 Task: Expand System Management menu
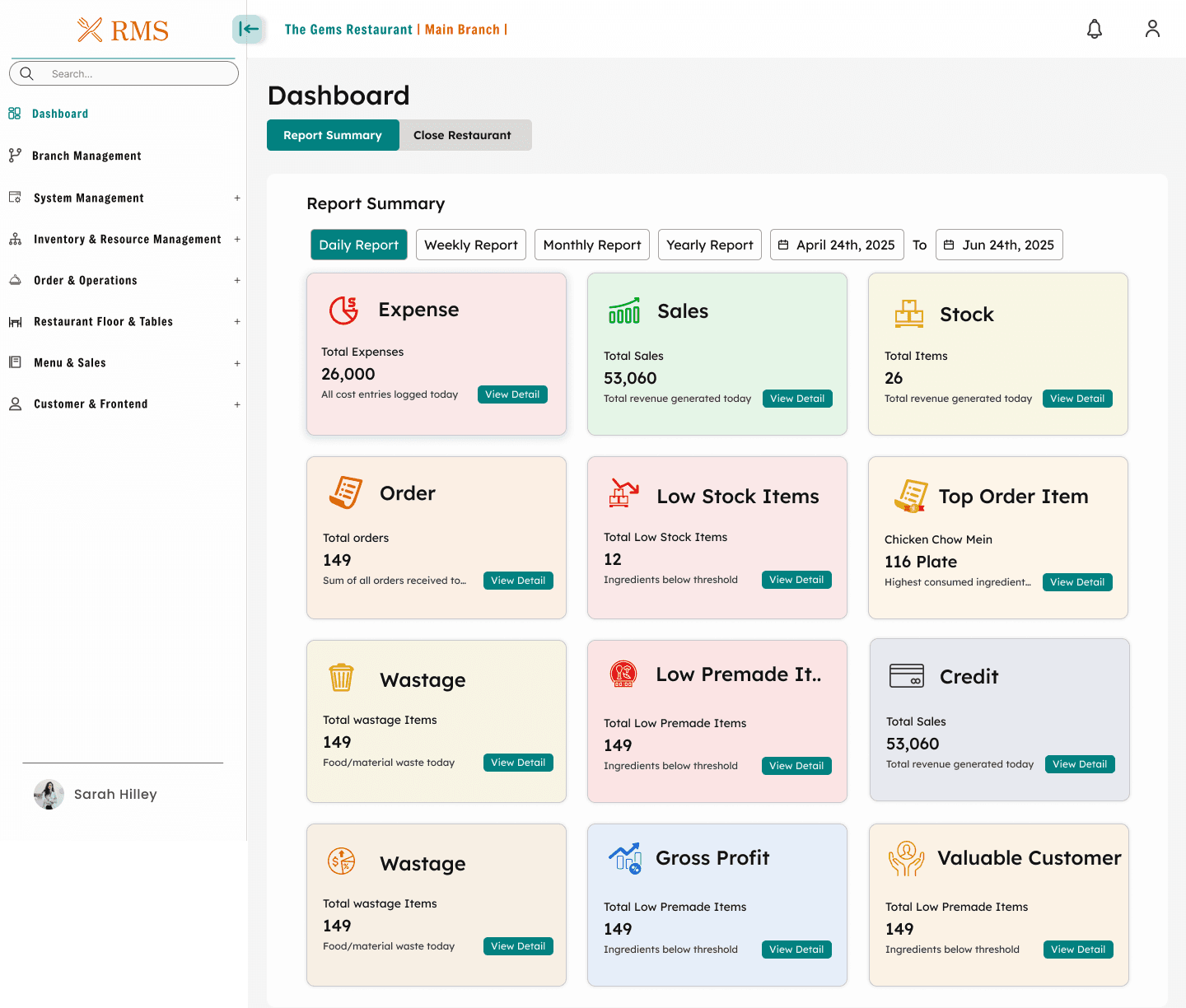pyautogui.click(x=236, y=198)
